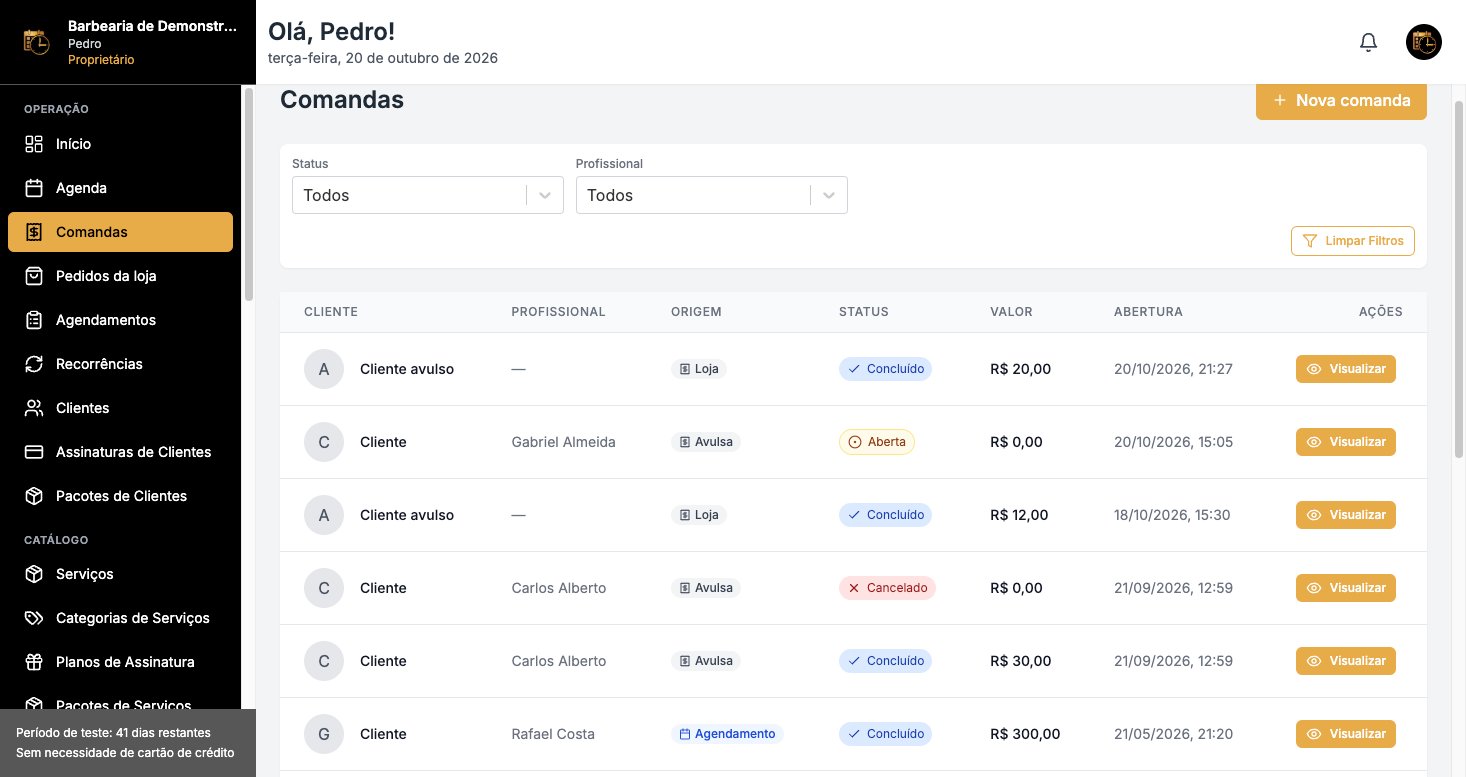Viewport: 1466px width, 777px height.
Task: Click the Assinaturas de Clientes card icon
Action: coord(34,452)
